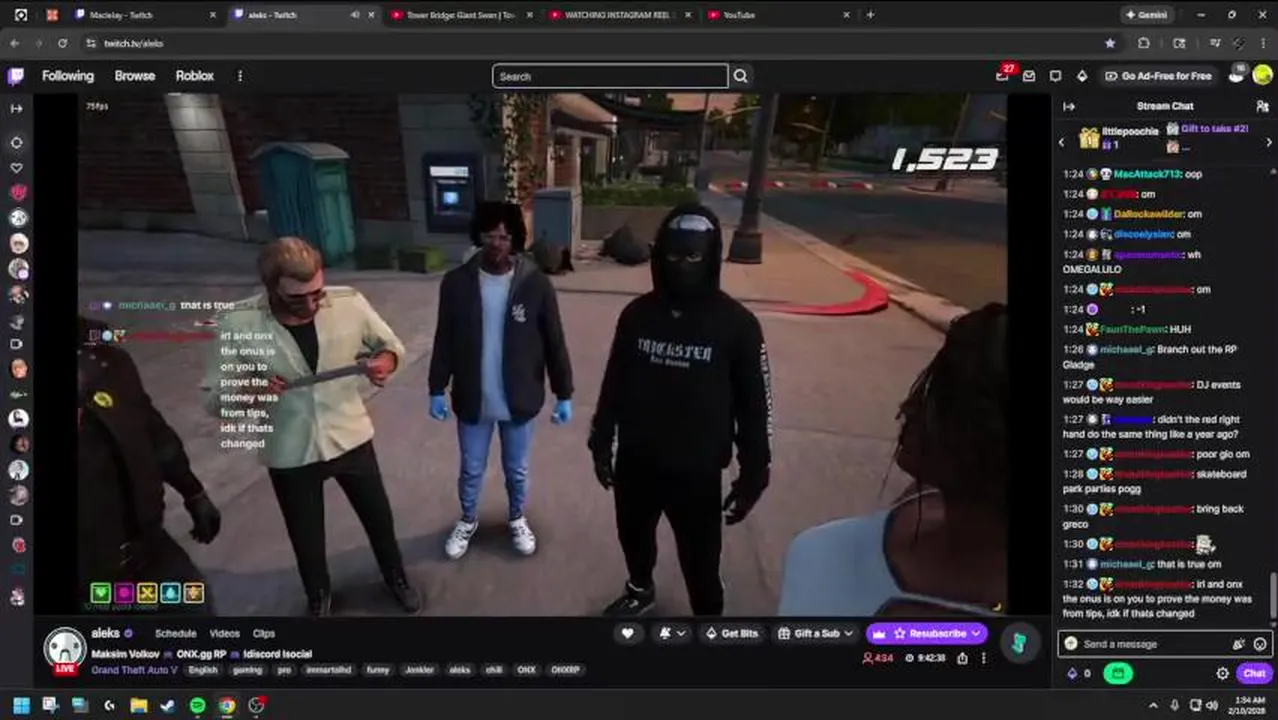Open the channel Clips tab

pos(264,633)
